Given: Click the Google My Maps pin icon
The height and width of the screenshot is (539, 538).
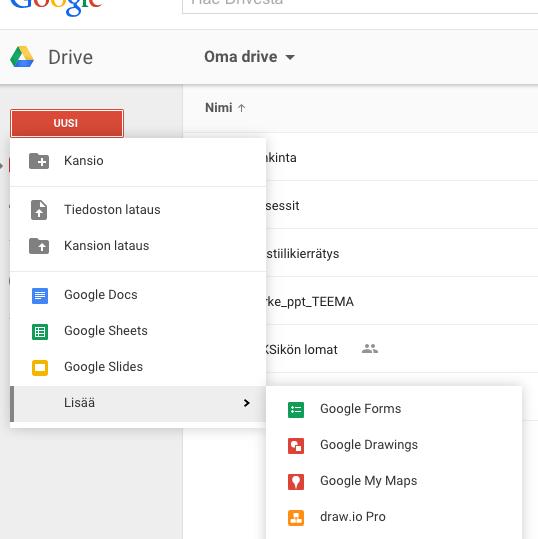Looking at the screenshot, I should 296,482.
